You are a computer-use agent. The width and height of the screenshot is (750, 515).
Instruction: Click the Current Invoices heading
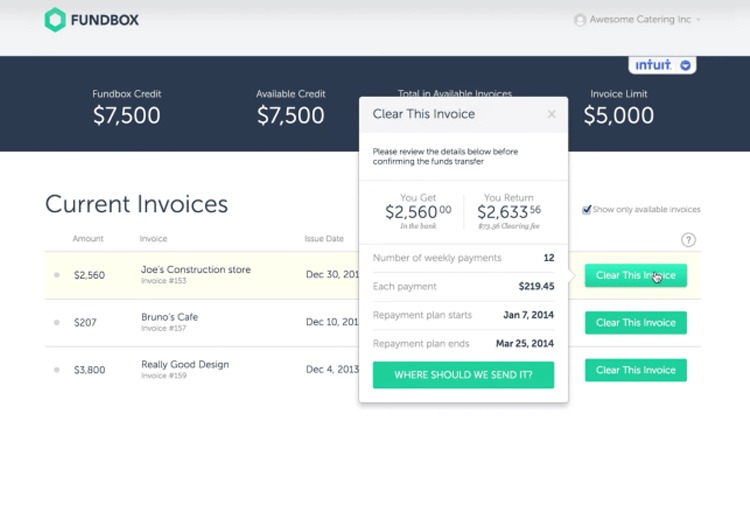(137, 204)
